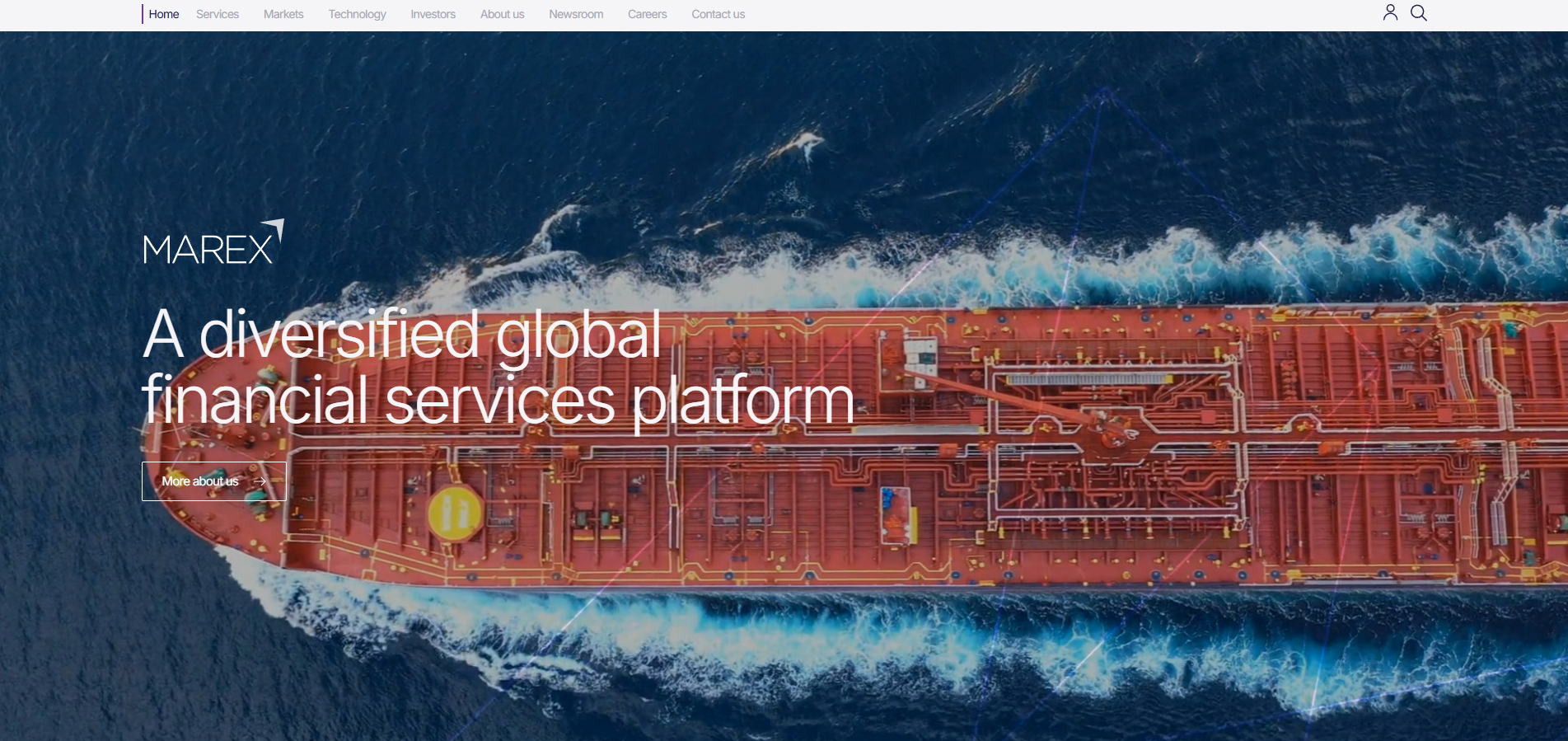Open the Markets menu
The height and width of the screenshot is (741, 1568).
click(x=283, y=14)
